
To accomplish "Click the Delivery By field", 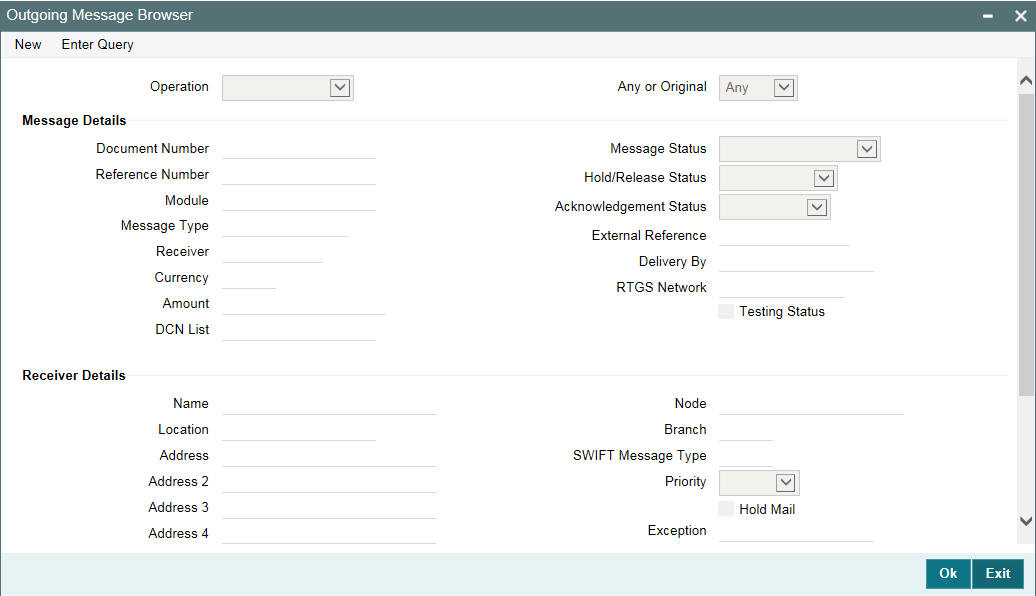I will pos(796,262).
